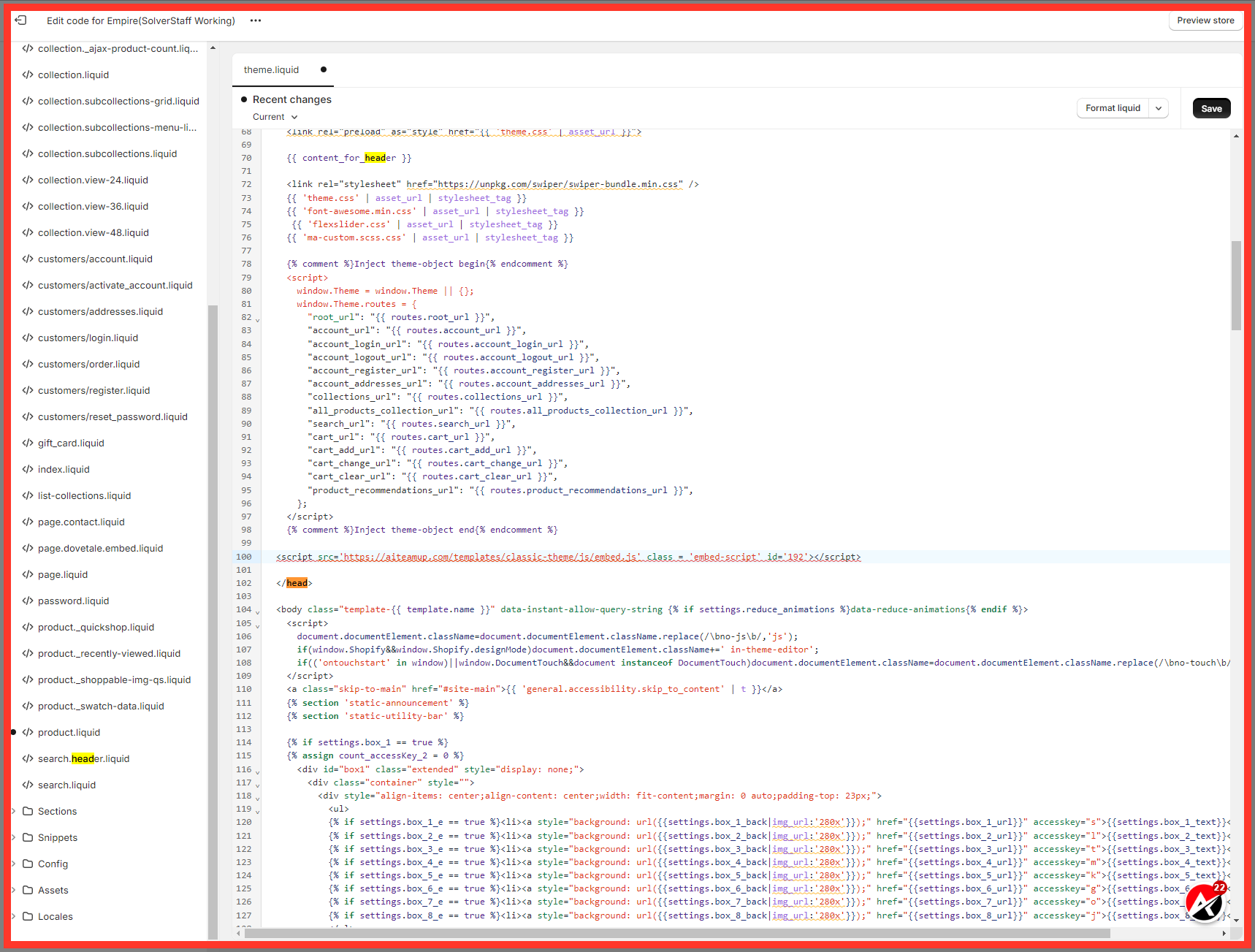Fold the body block at line 104
1255x952 pixels.
point(257,612)
